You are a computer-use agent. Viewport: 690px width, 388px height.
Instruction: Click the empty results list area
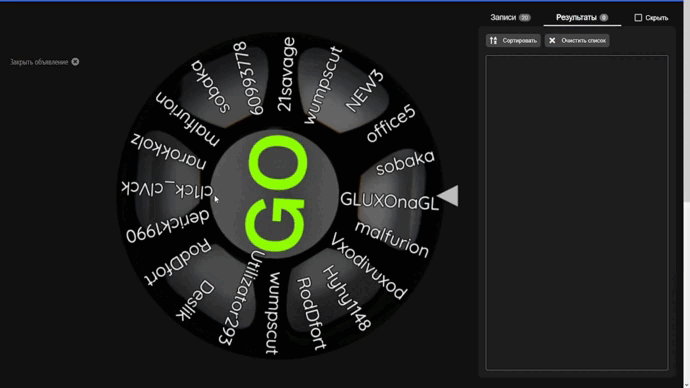576,212
